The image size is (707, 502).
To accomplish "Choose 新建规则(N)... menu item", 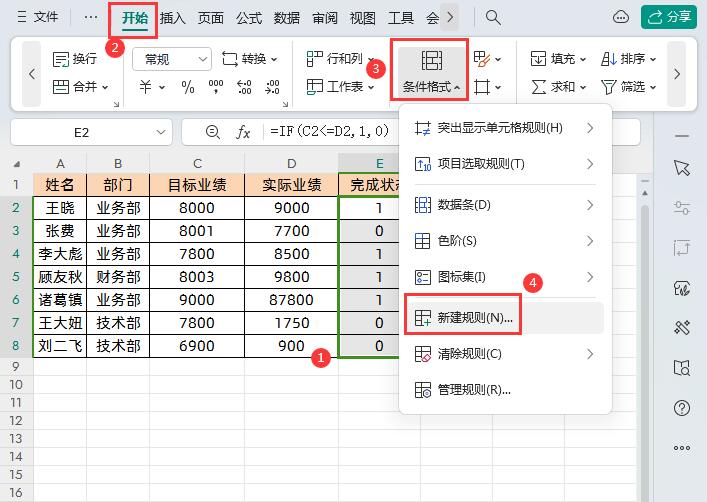I will (x=505, y=318).
